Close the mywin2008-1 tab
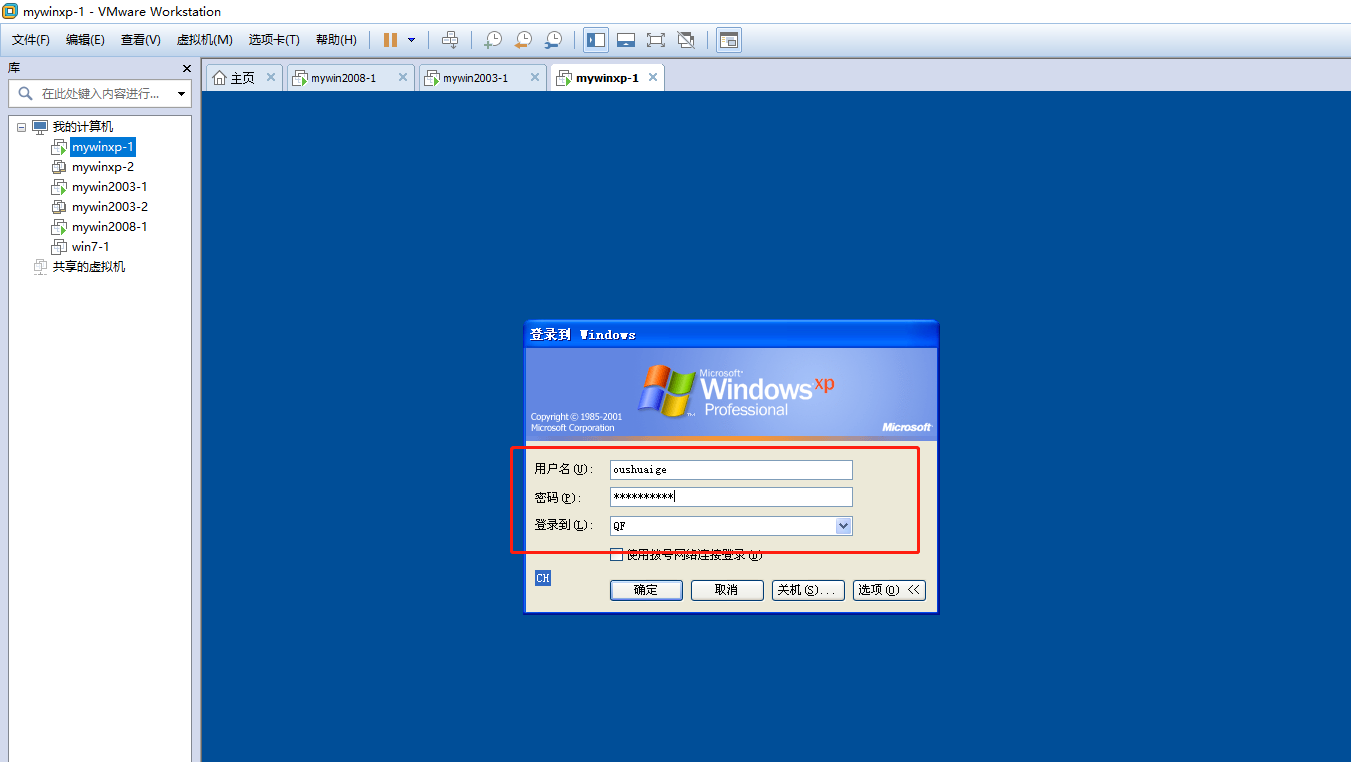Screen dimensions: 1351x762 pos(403,77)
